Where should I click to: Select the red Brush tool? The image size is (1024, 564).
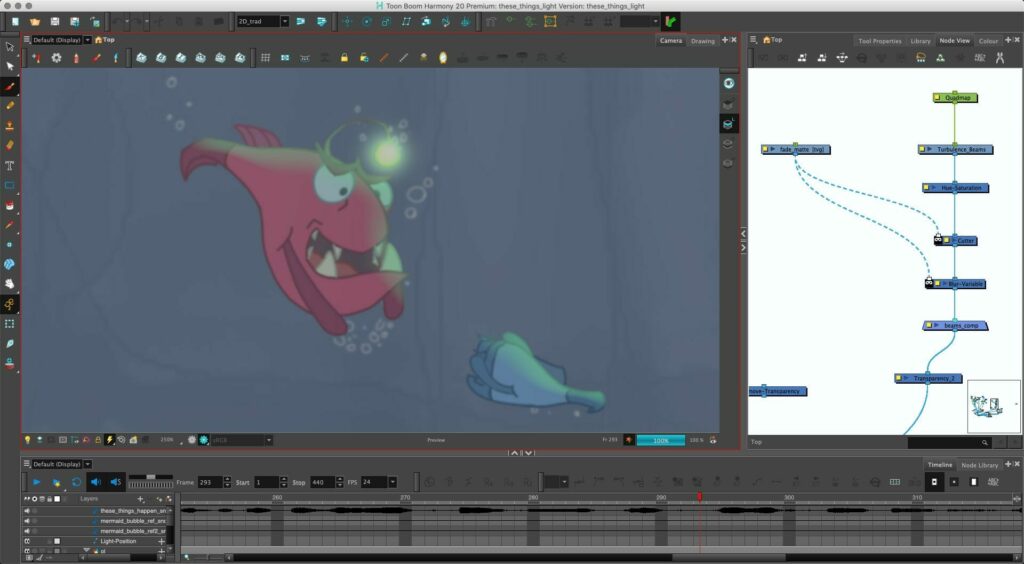click(9, 86)
